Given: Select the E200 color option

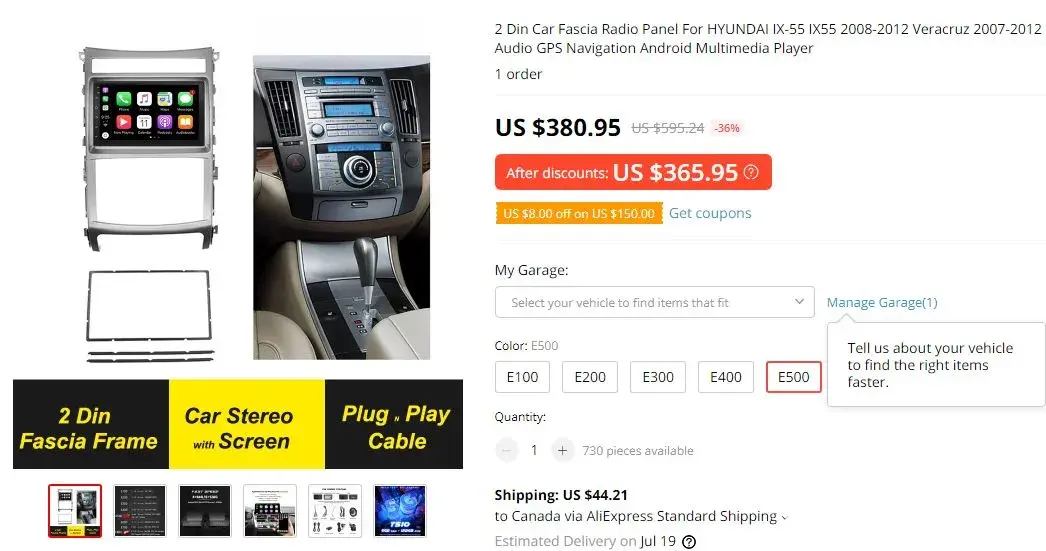Looking at the screenshot, I should pos(590,377).
